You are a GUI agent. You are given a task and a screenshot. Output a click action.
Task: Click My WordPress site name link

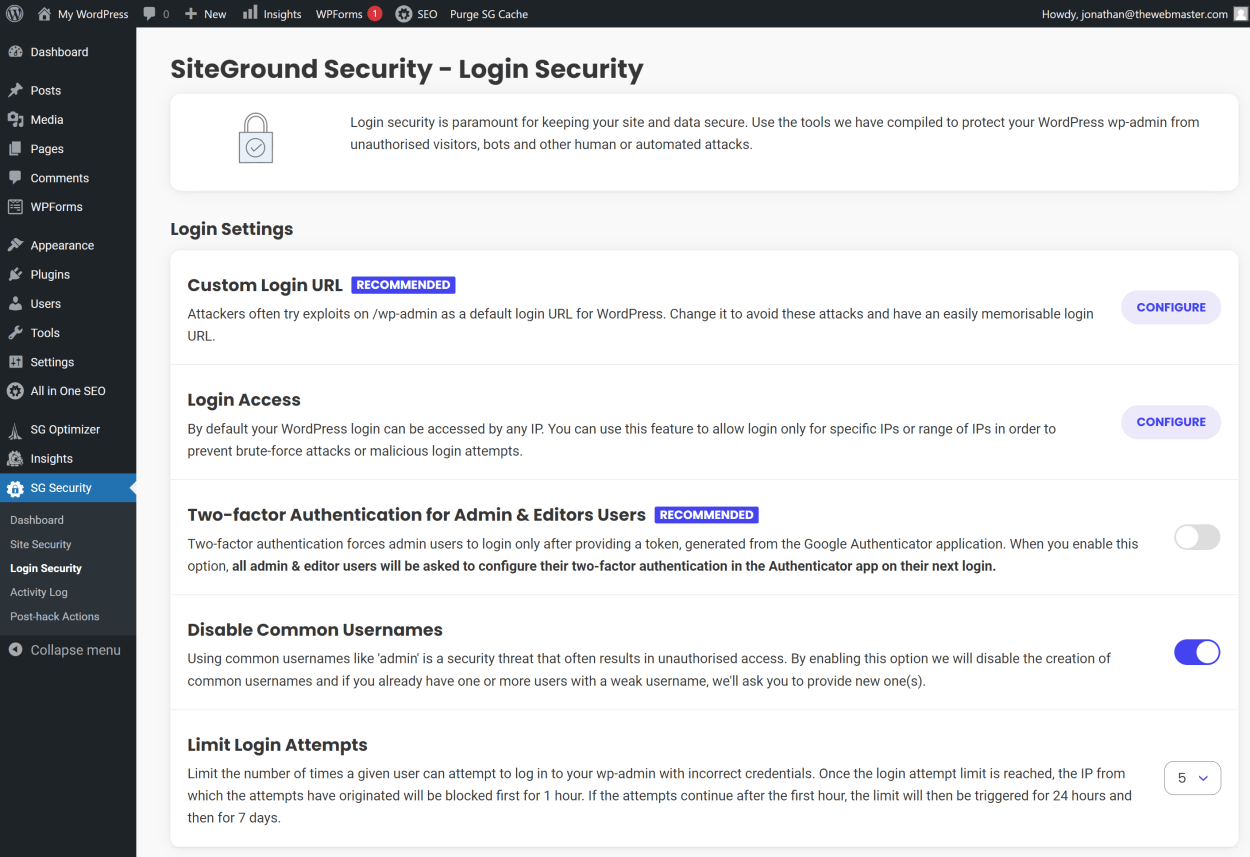pos(93,14)
